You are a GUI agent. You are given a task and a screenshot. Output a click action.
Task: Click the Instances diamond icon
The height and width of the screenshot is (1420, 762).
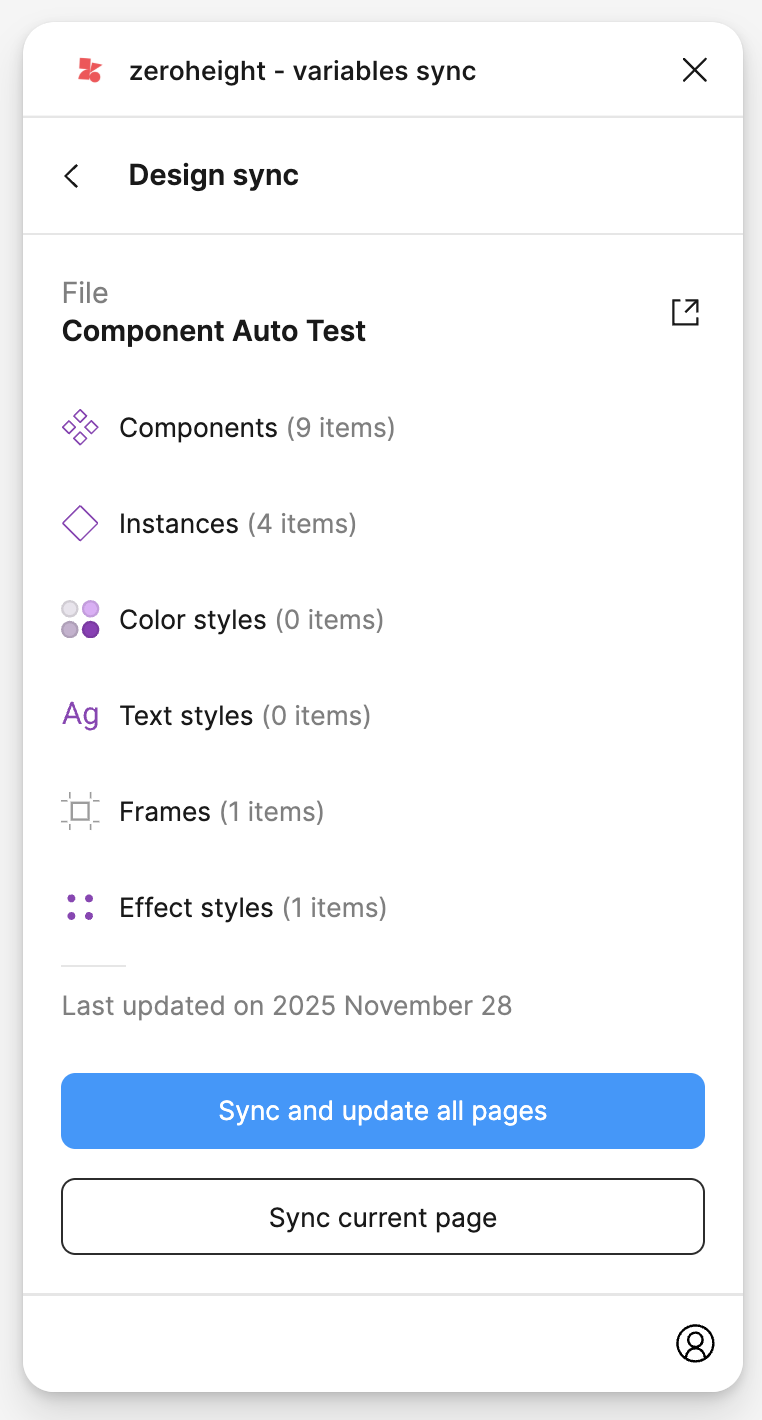click(x=80, y=524)
